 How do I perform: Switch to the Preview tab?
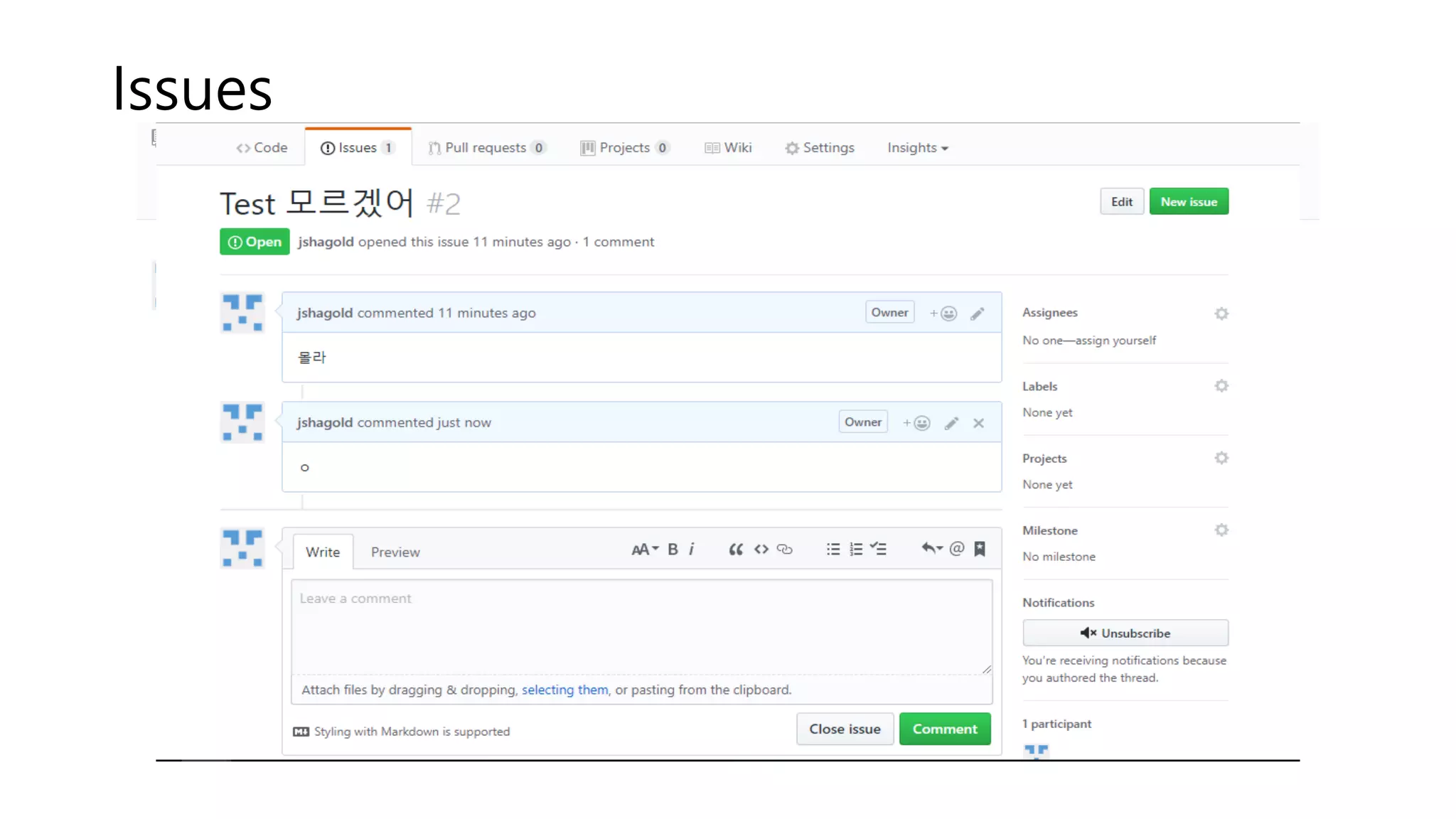[x=395, y=552]
